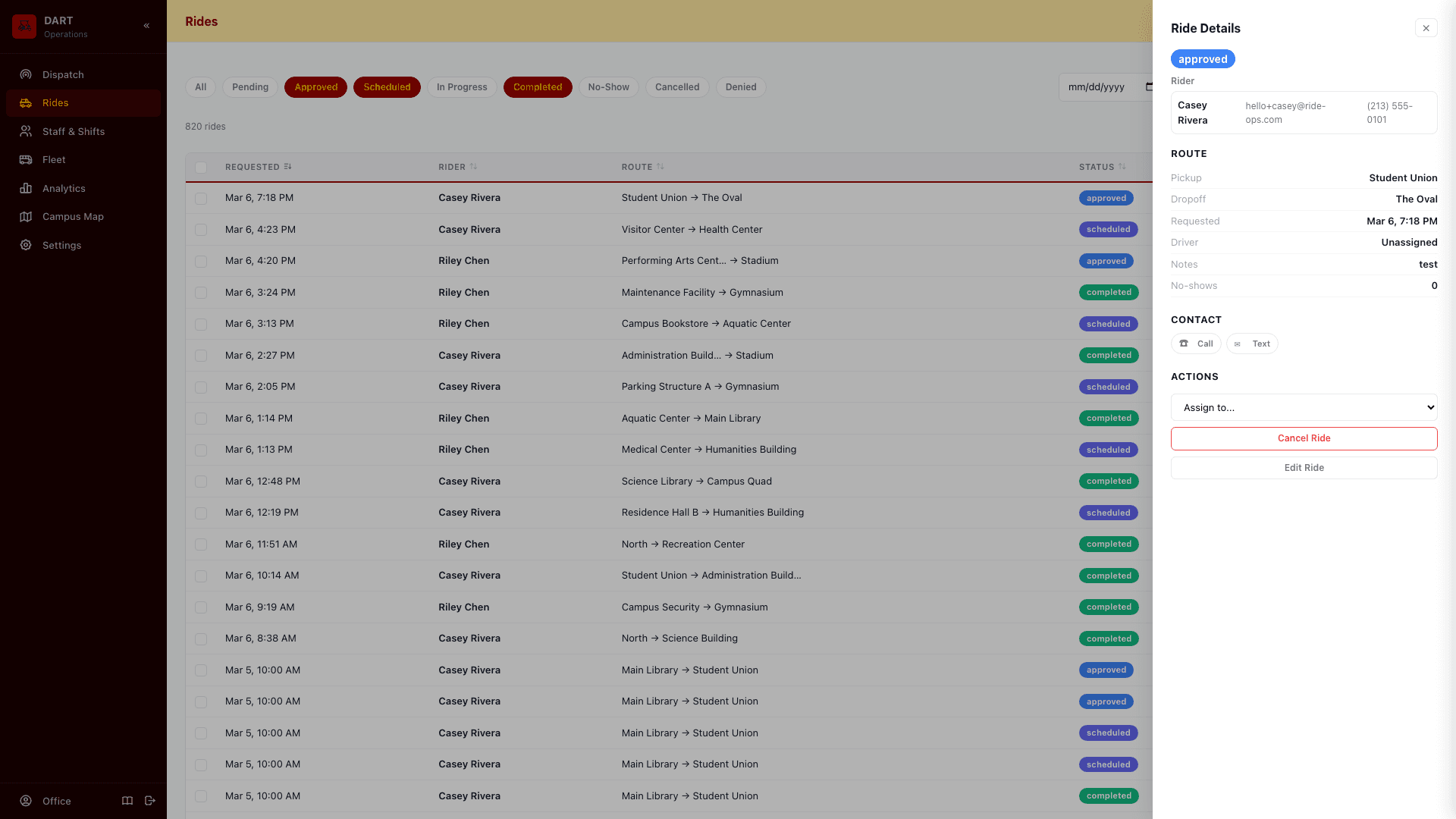The height and width of the screenshot is (819, 1456).
Task: Open the Fleet section
Action: point(53,159)
